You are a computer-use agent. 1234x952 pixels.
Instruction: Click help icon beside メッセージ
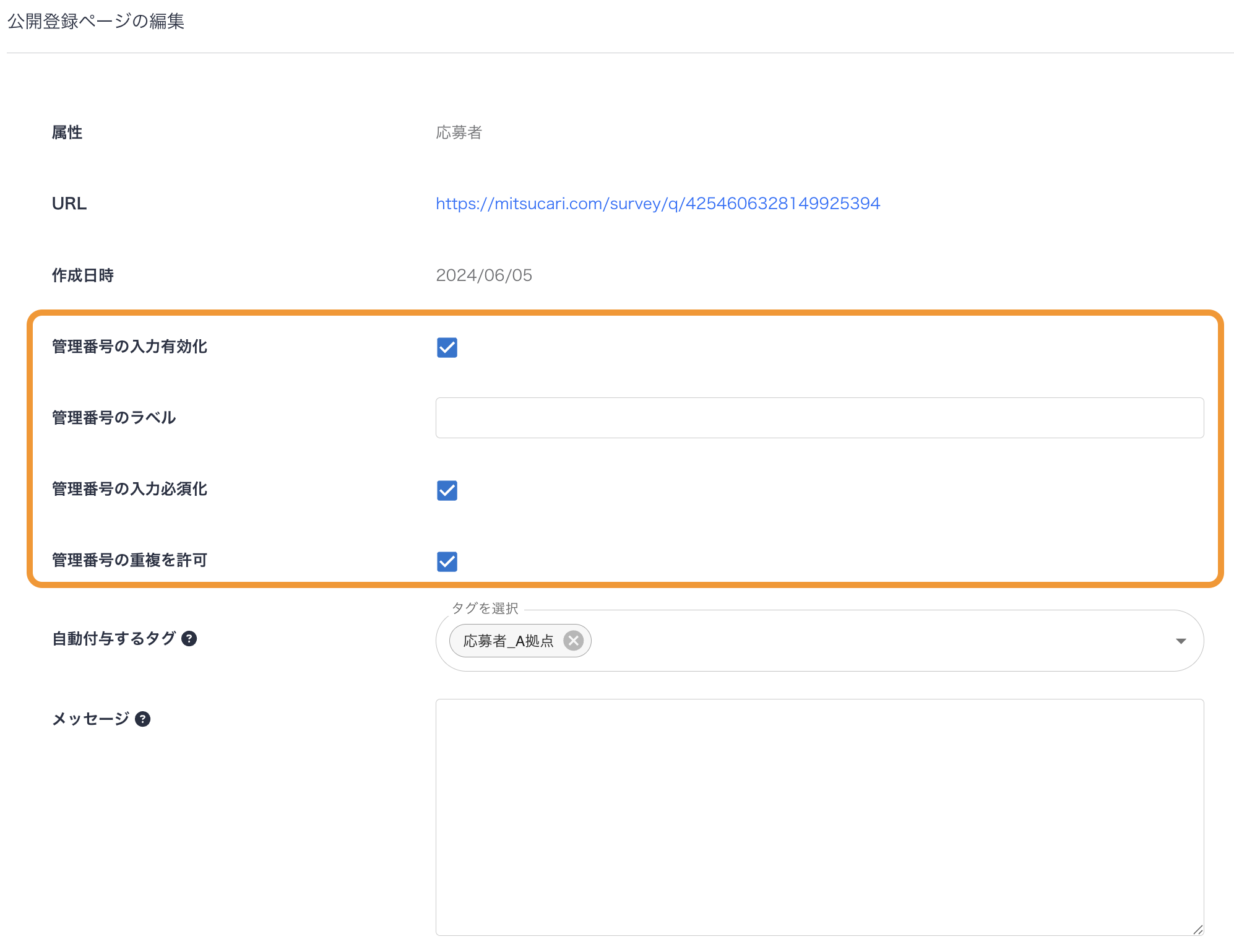(x=143, y=719)
